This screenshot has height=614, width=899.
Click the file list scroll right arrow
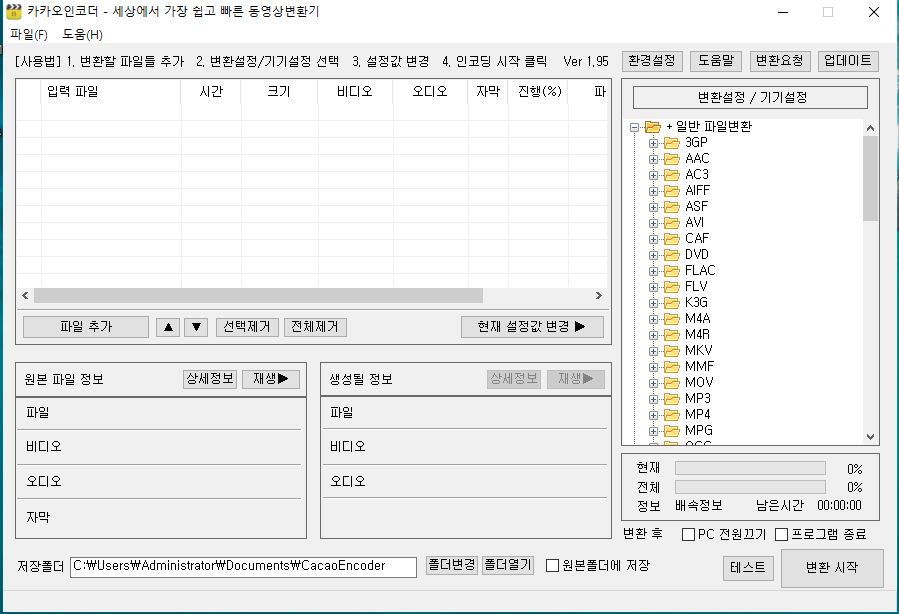[599, 296]
